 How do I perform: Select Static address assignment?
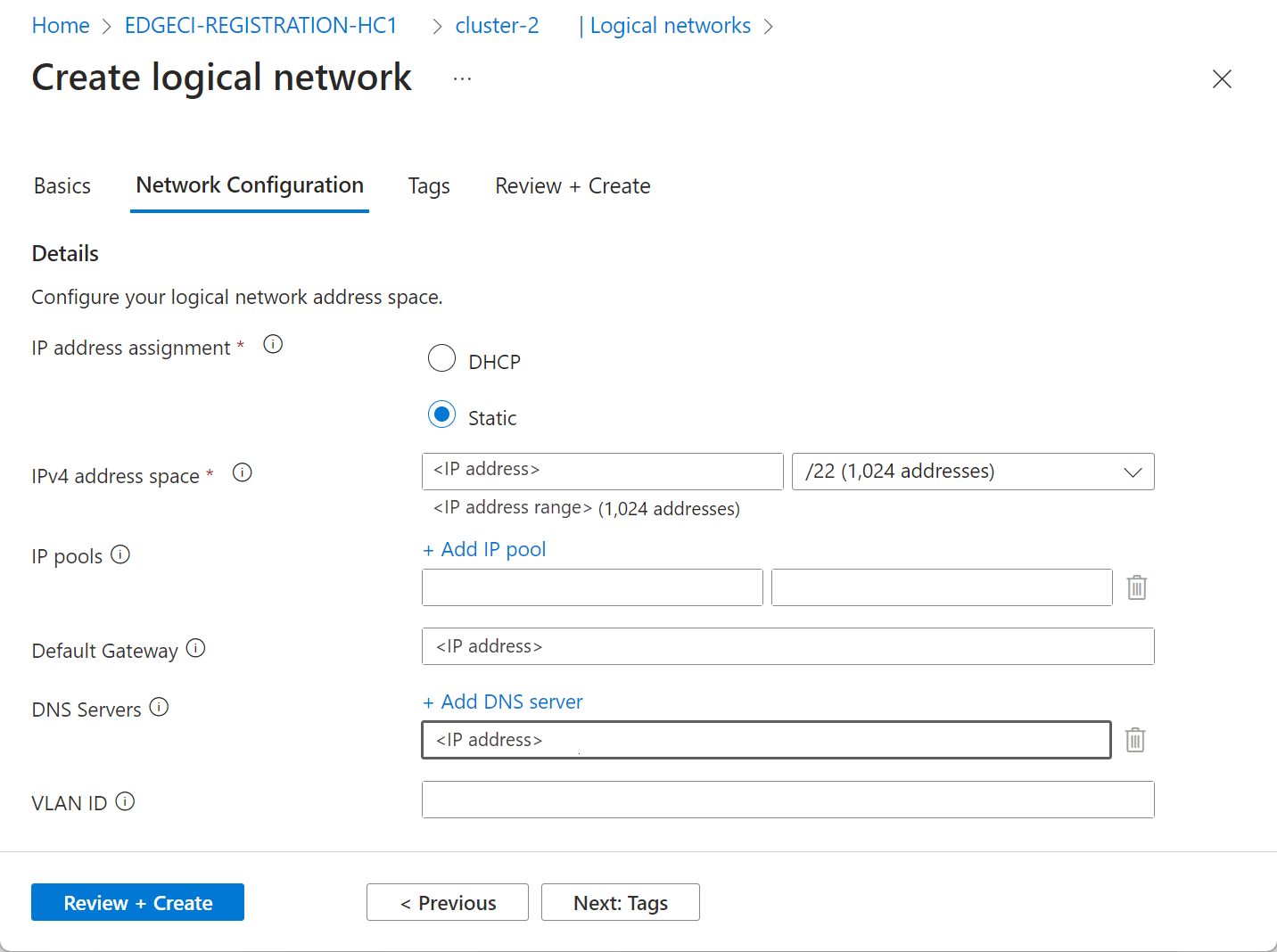pos(441,415)
